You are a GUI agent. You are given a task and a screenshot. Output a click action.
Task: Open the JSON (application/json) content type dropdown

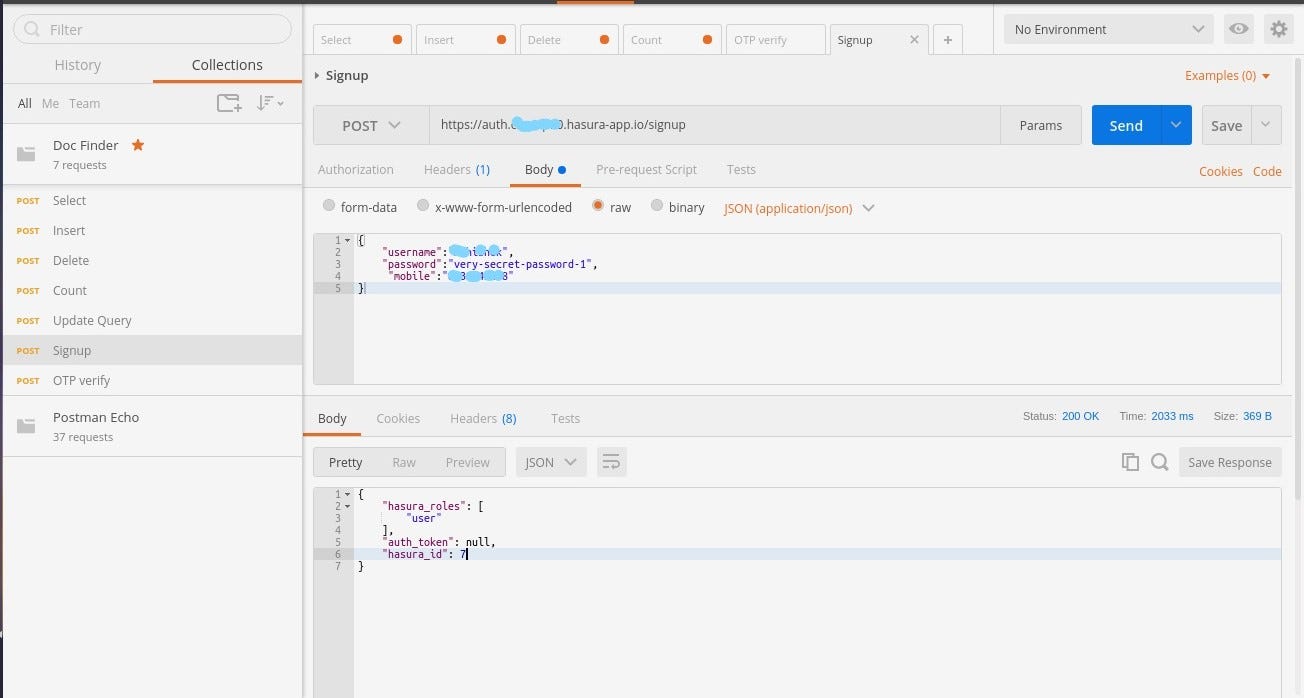(x=799, y=208)
